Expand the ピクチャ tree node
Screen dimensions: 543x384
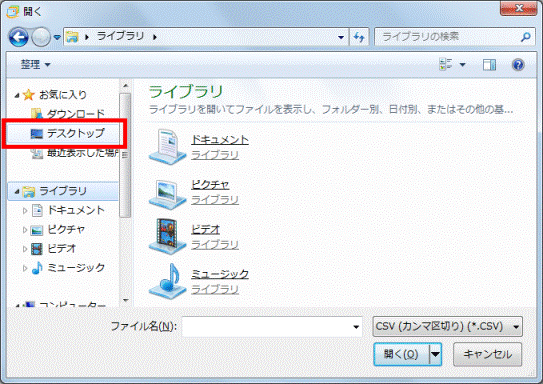(25, 230)
